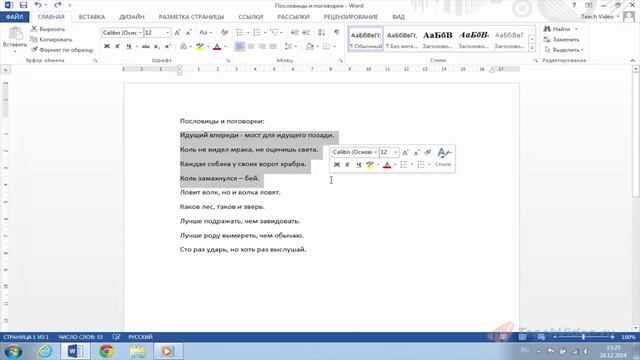Open the ФАЙЛ tab

coord(15,17)
